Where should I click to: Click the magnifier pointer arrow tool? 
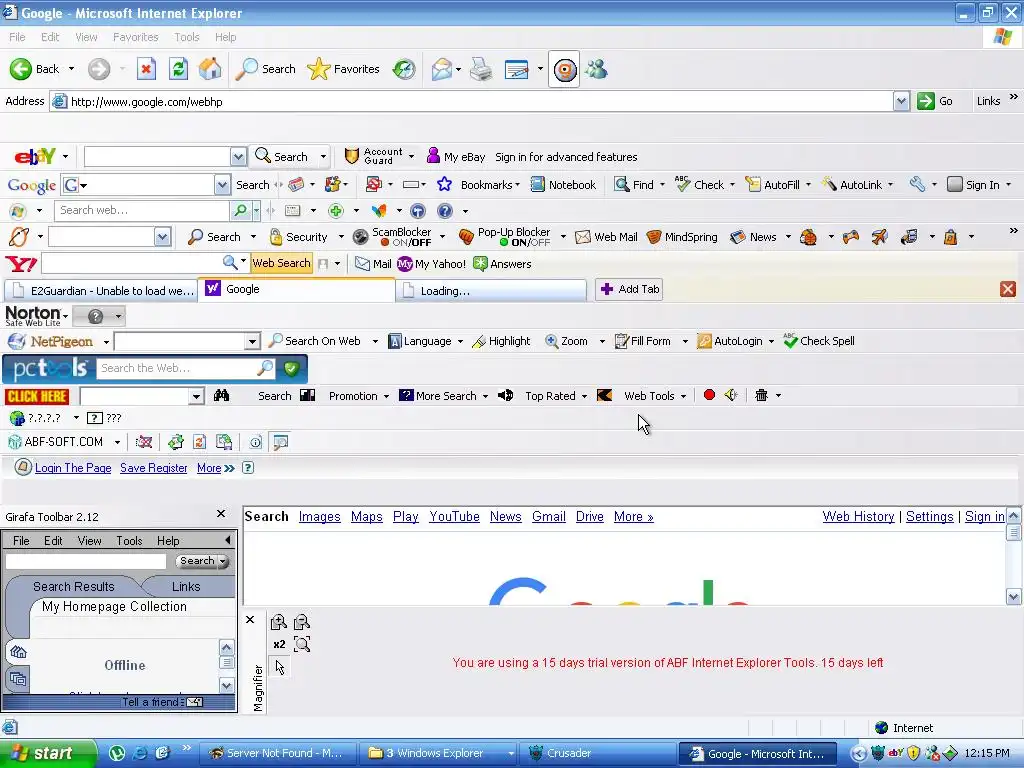click(x=280, y=667)
